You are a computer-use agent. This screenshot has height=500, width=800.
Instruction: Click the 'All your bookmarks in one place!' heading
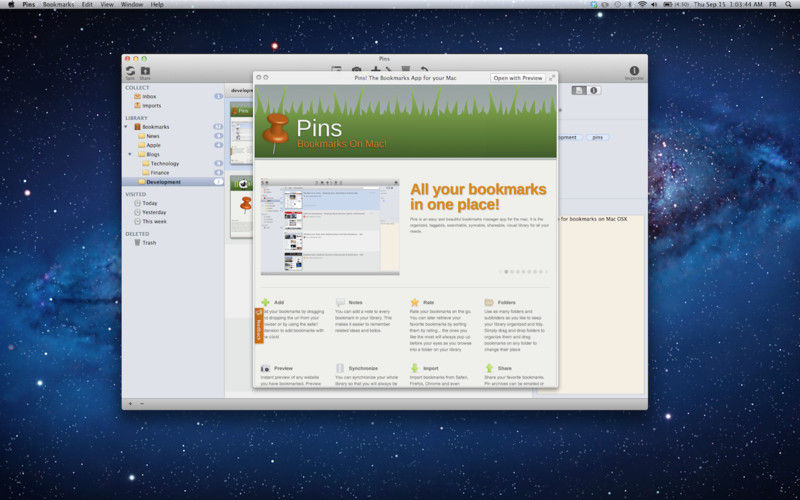point(478,197)
